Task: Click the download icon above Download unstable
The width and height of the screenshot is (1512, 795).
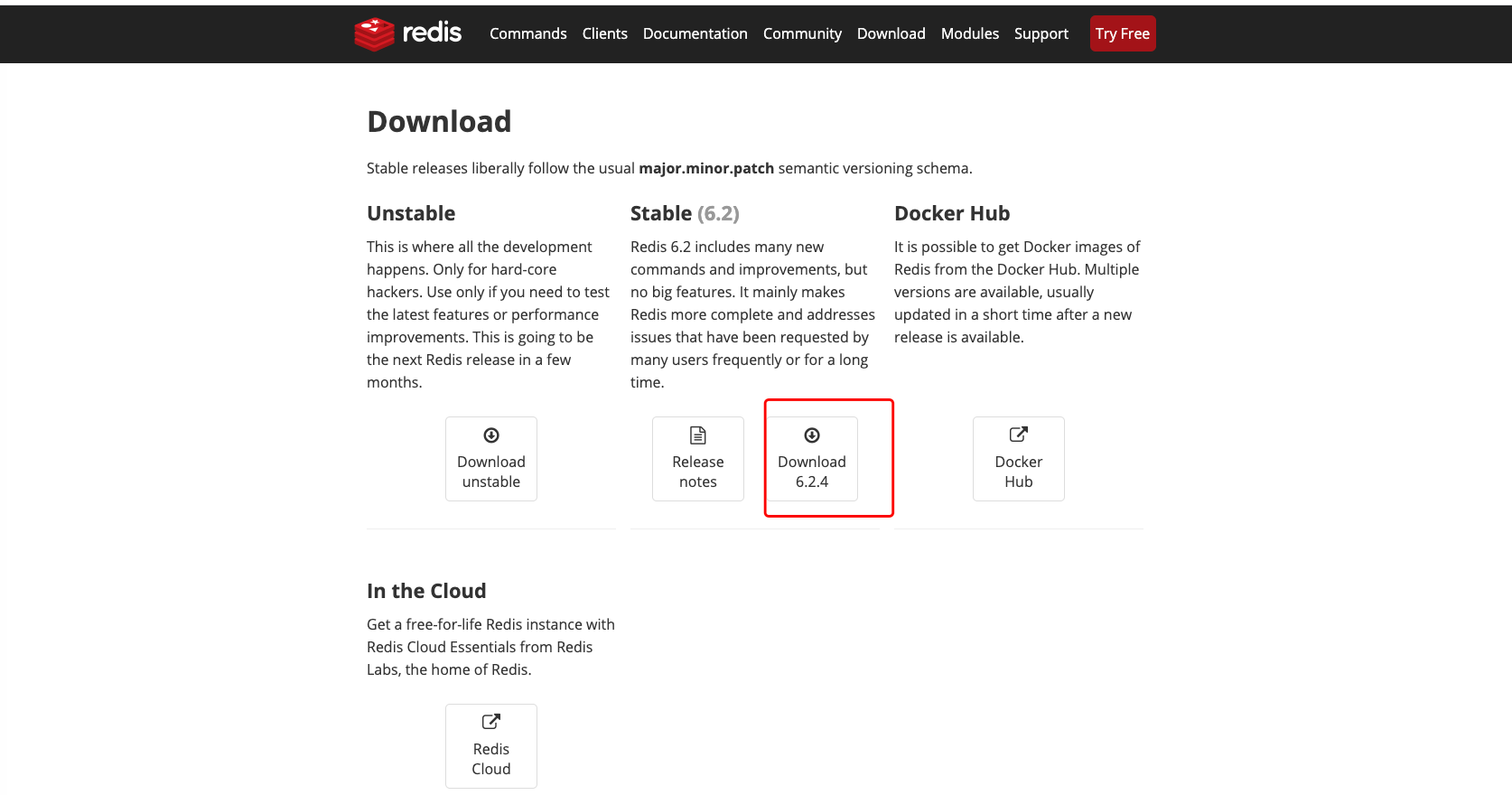Action: click(491, 435)
